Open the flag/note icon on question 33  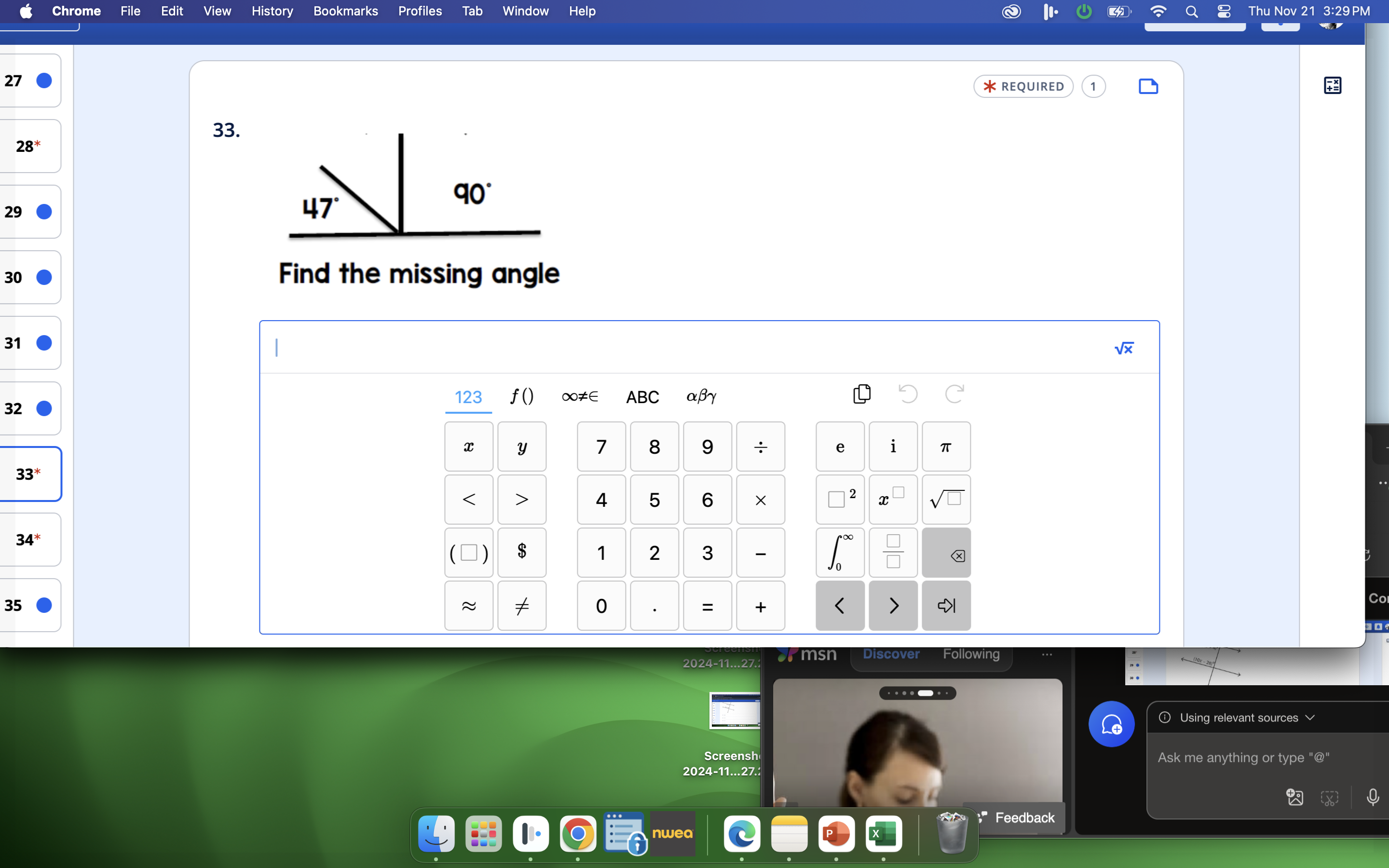[x=1148, y=86]
